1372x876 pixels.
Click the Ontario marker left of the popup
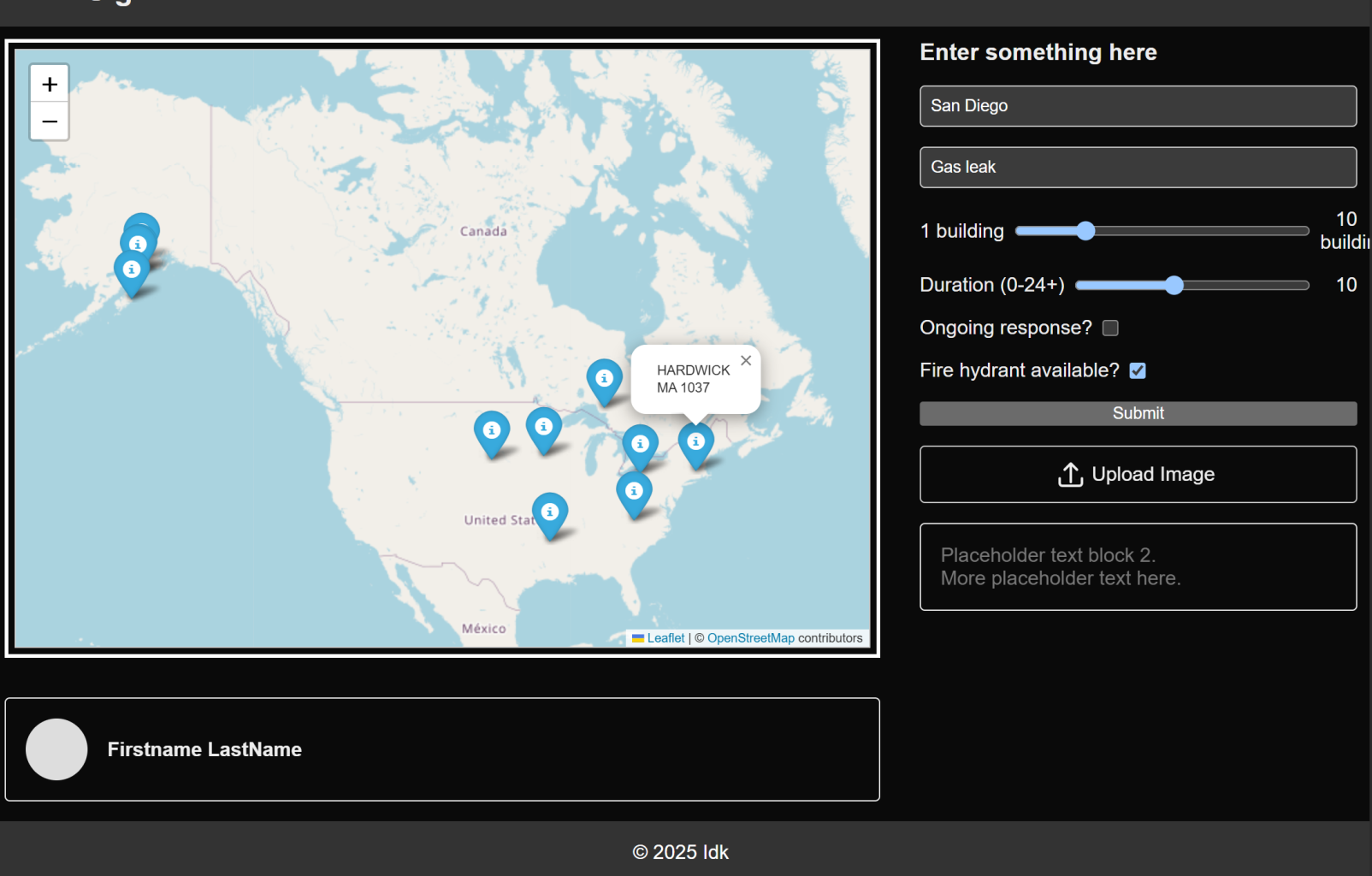[605, 382]
